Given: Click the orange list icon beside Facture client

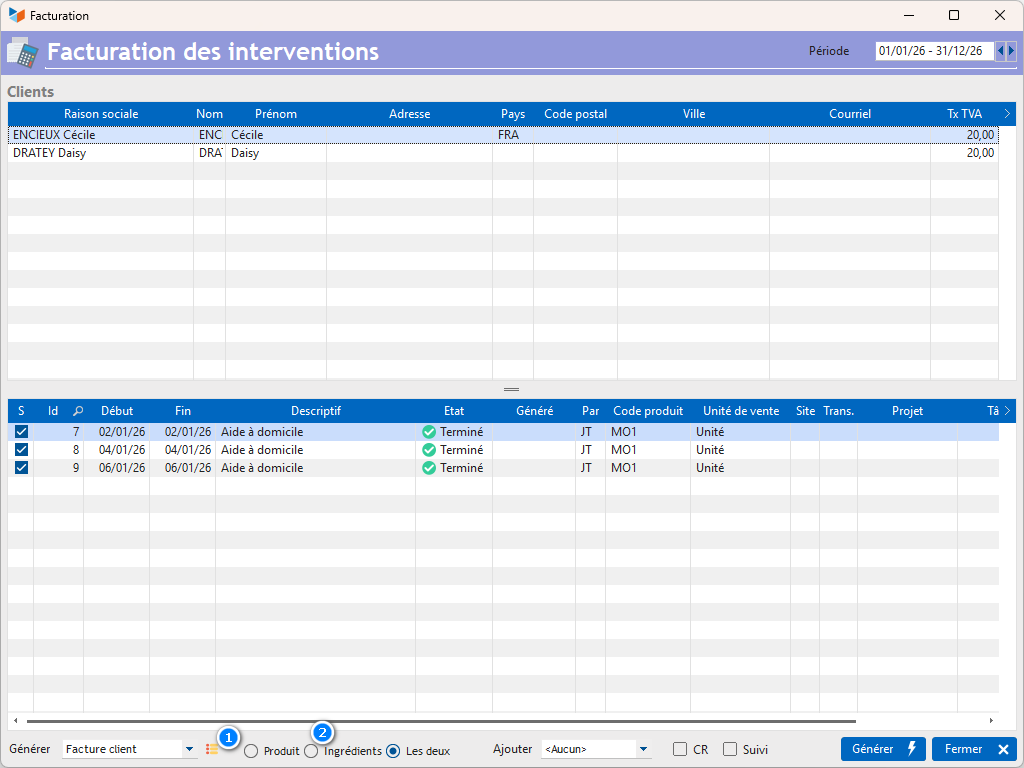Looking at the screenshot, I should point(212,749).
